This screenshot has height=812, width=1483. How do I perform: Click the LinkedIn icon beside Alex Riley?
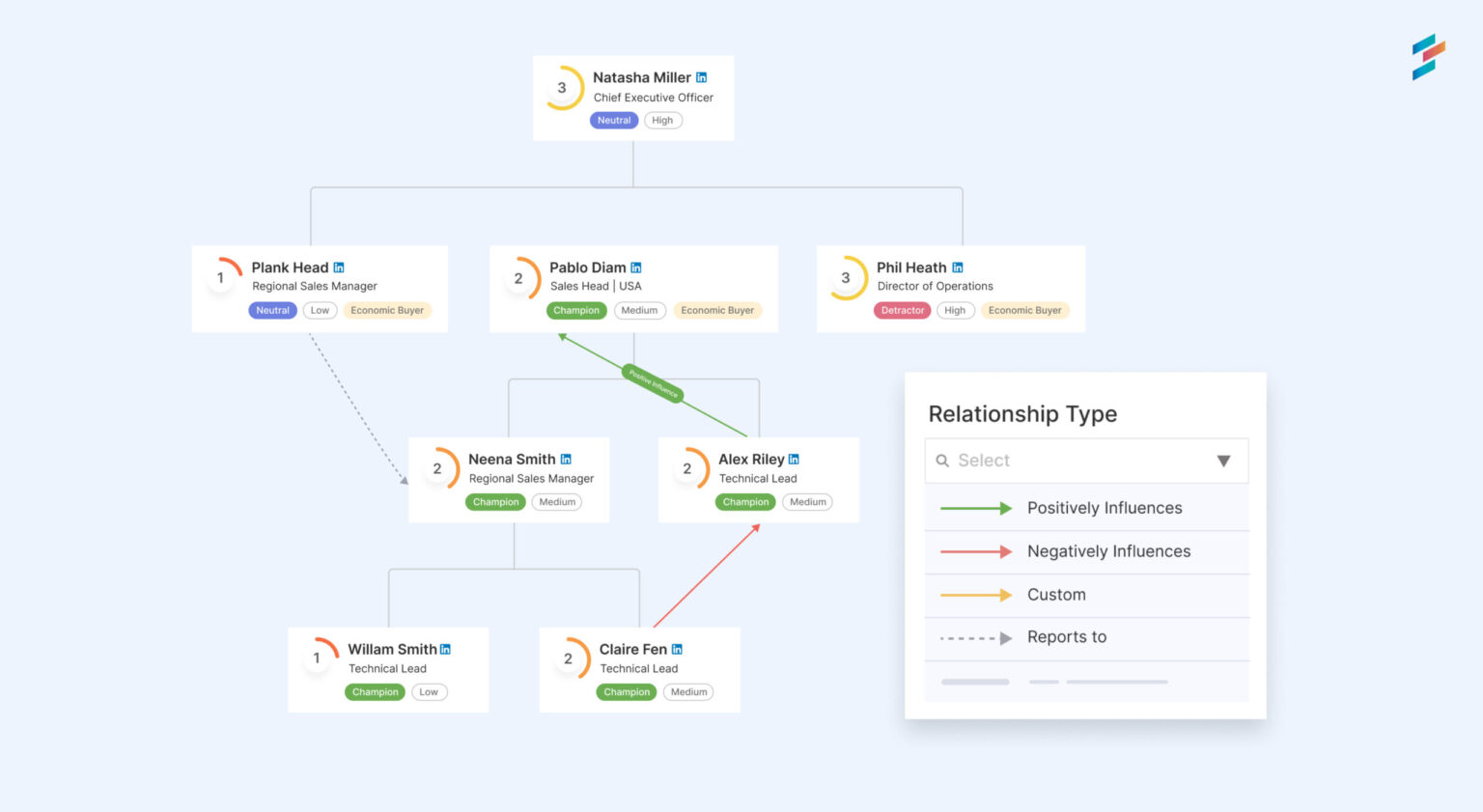(794, 459)
